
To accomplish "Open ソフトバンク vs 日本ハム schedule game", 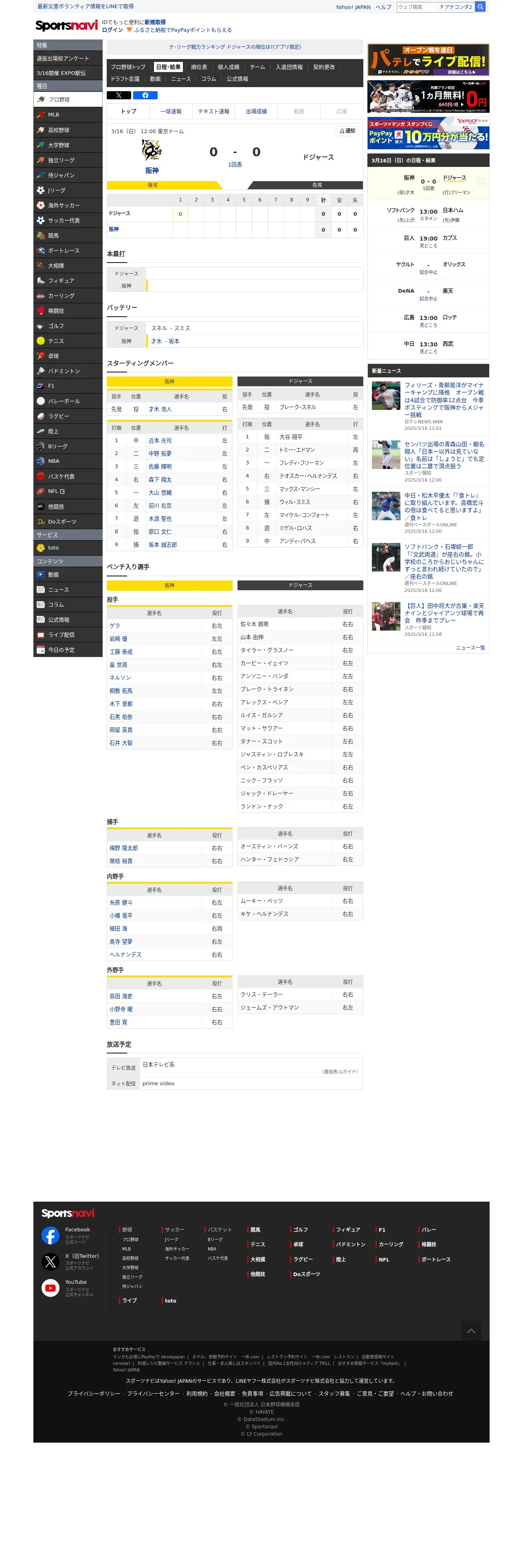I will click(428, 214).
